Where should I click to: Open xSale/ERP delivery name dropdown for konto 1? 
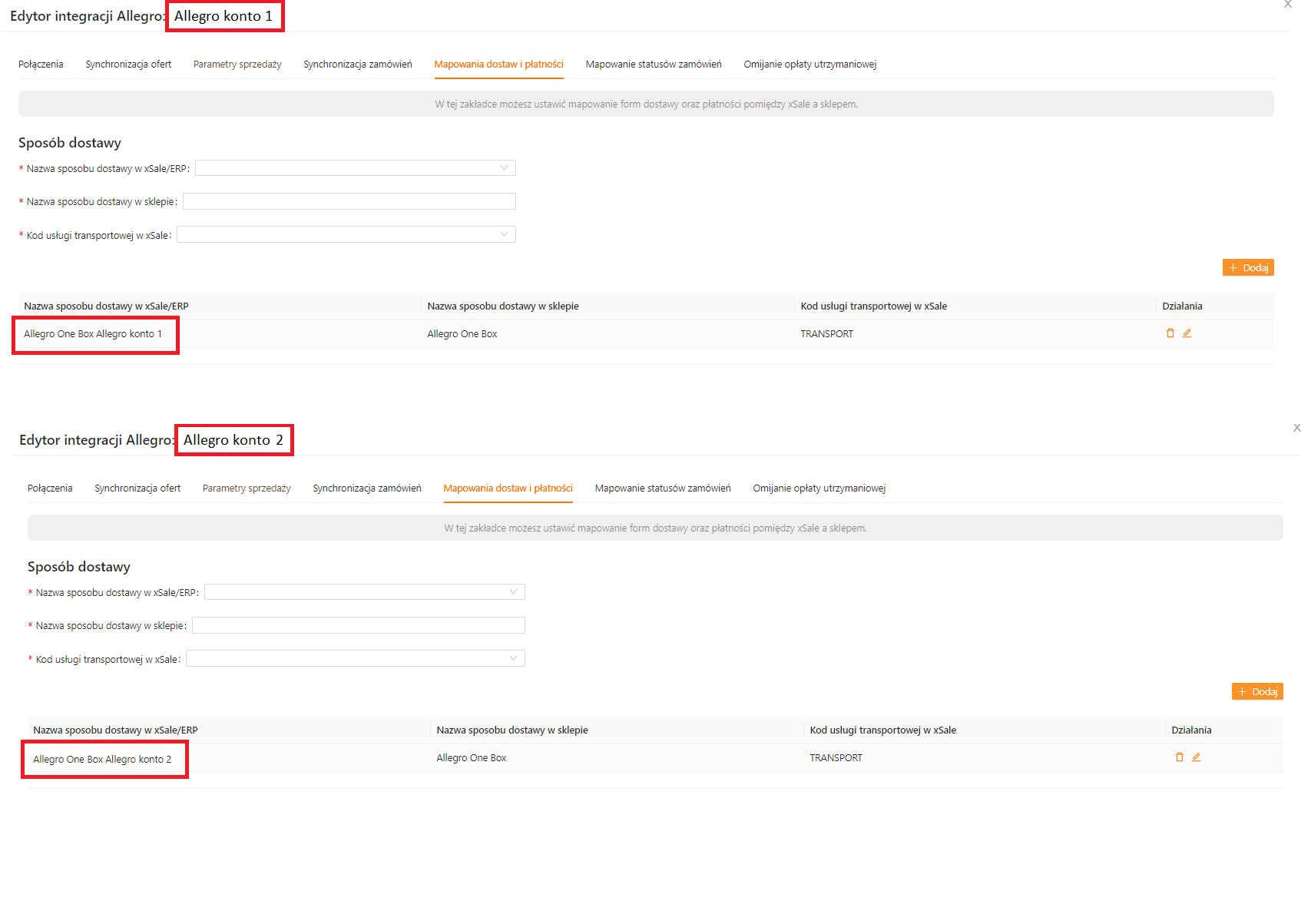(356, 168)
